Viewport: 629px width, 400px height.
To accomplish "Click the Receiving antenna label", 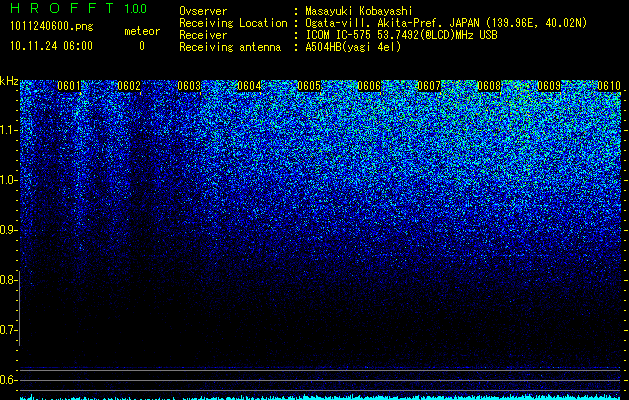I will click(230, 47).
